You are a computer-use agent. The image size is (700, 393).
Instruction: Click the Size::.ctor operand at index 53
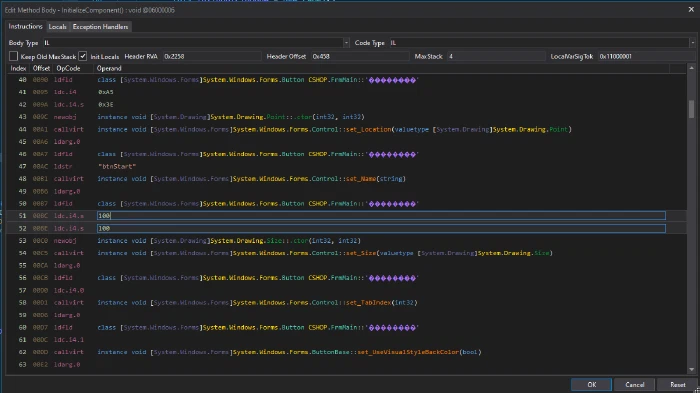pyautogui.click(x=229, y=241)
